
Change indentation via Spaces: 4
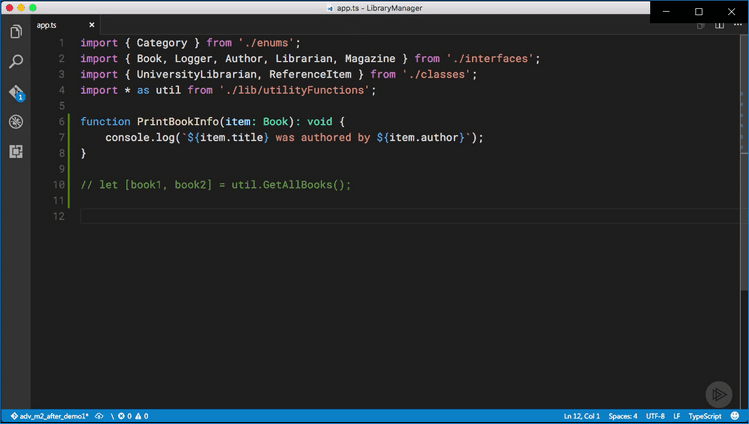622,416
